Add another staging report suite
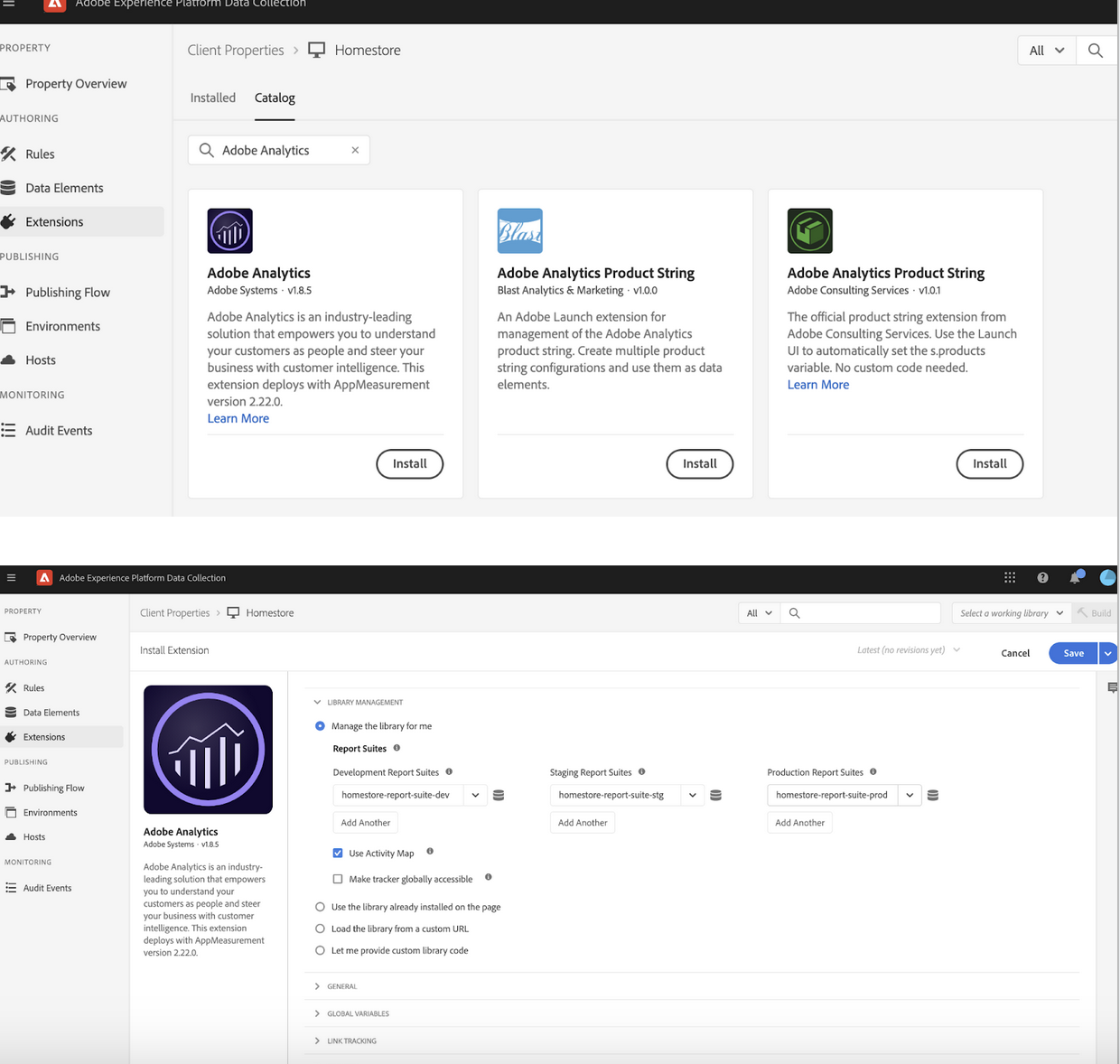 [583, 823]
